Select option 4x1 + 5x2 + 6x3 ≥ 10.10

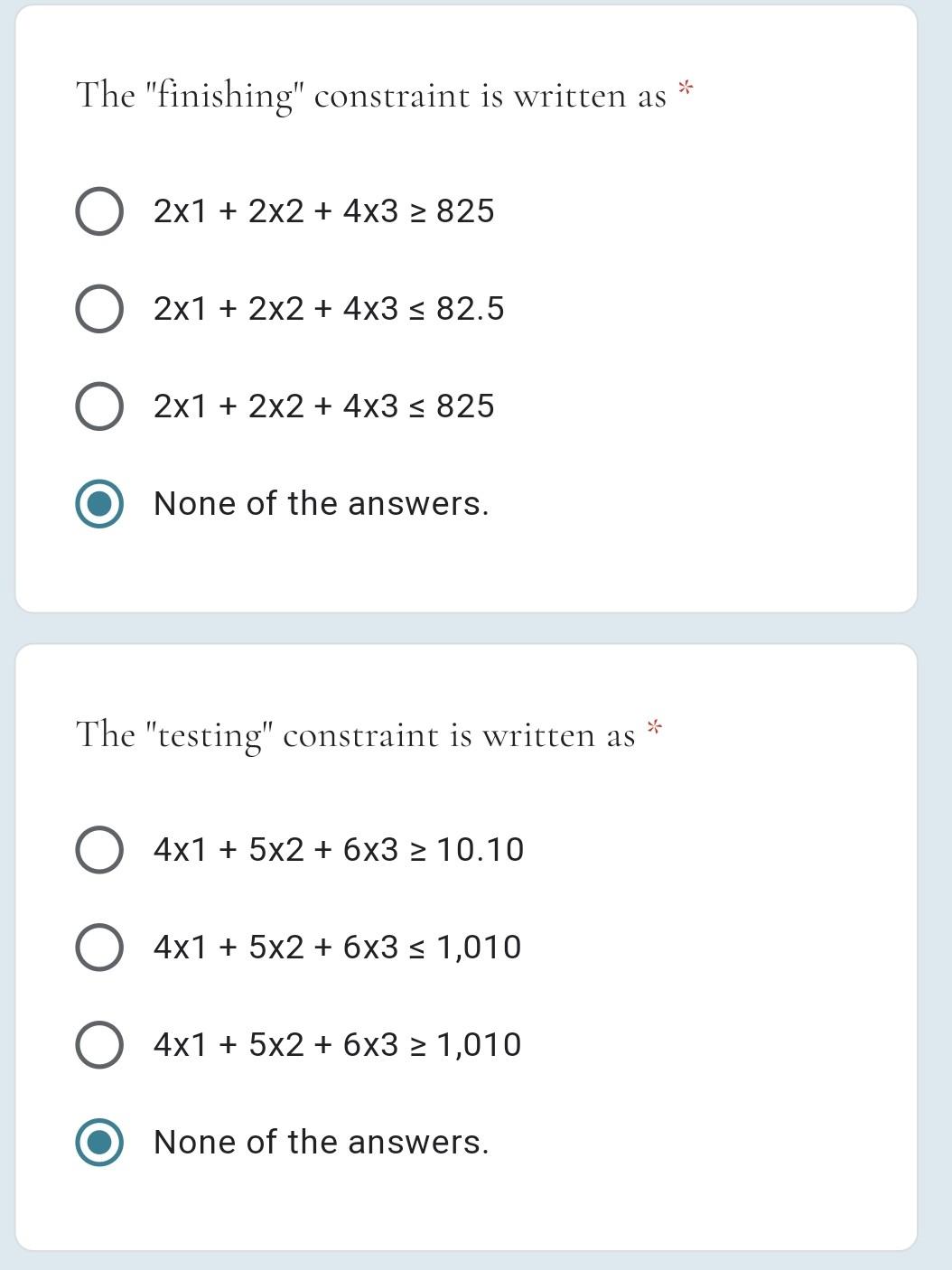(100, 850)
